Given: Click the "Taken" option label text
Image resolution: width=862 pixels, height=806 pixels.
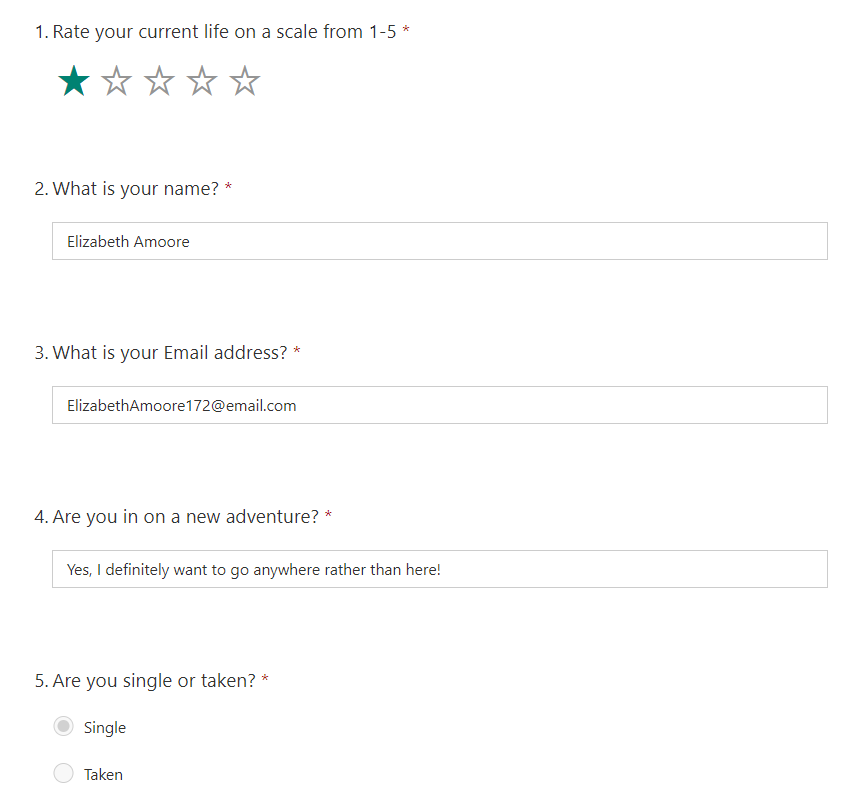Looking at the screenshot, I should 103,774.
